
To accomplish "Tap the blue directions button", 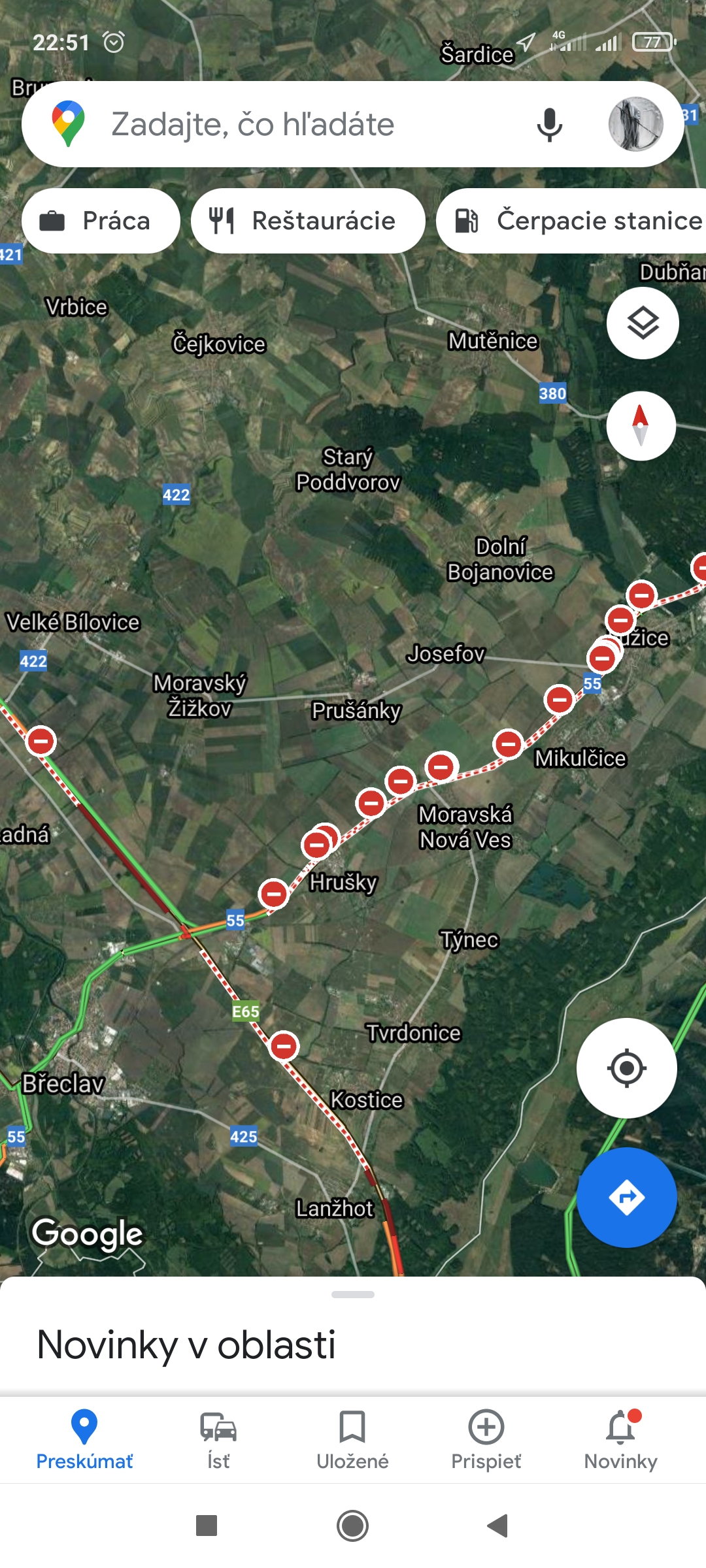I will [626, 1198].
